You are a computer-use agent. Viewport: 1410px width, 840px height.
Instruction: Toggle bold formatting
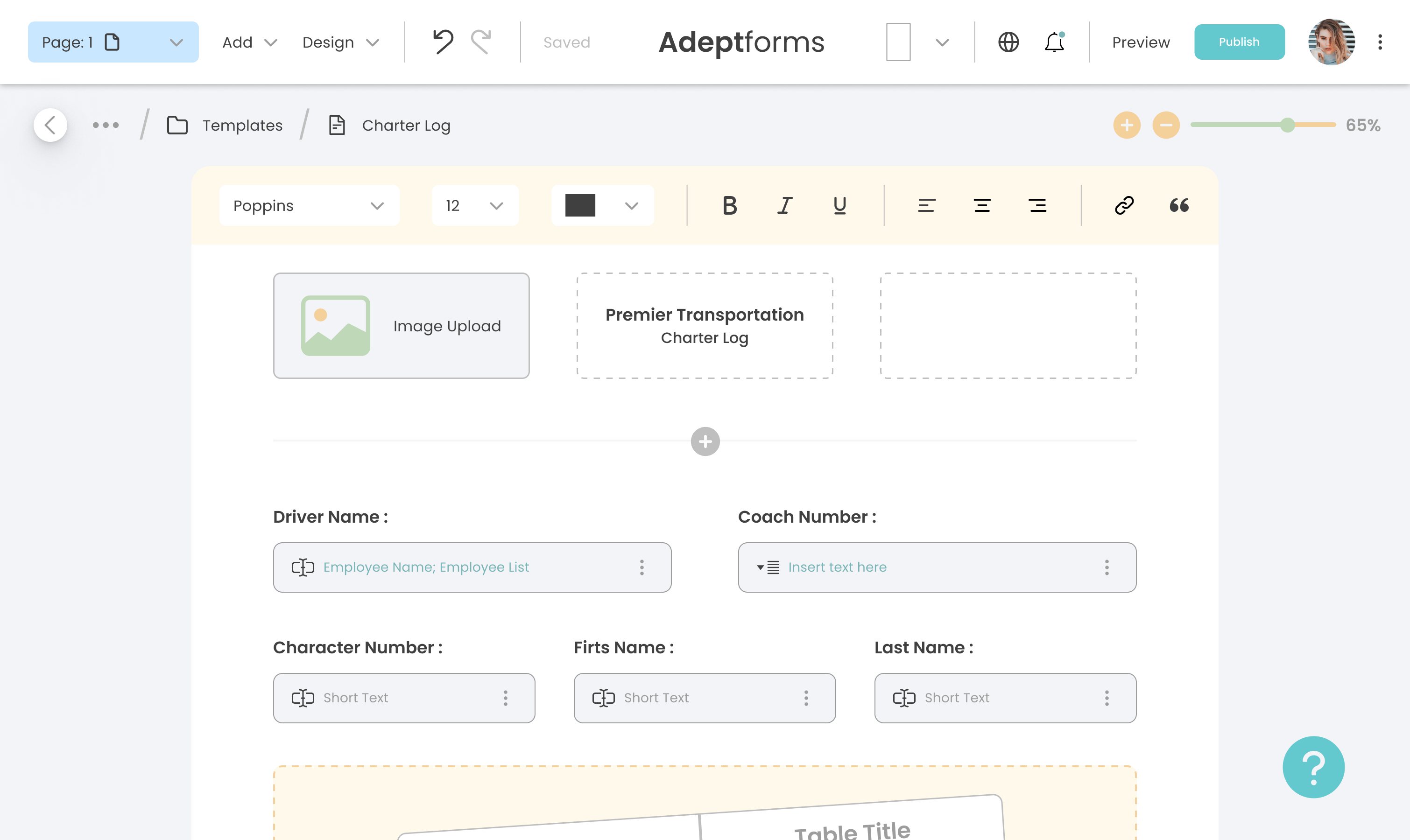(729, 205)
